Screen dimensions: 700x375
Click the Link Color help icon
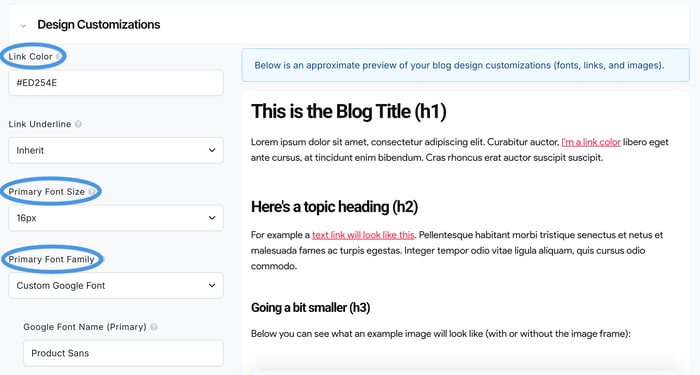pos(58,57)
